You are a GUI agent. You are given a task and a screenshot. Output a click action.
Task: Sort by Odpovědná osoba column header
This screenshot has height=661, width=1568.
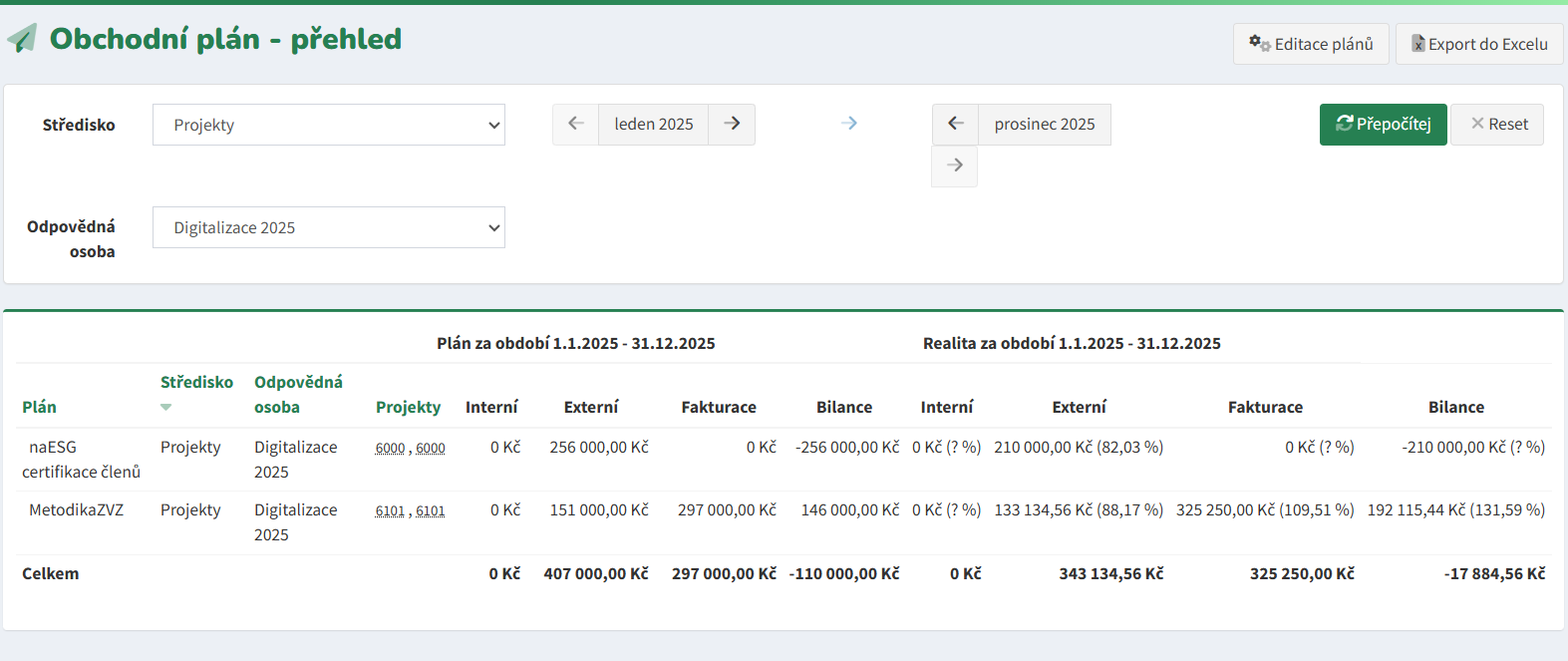298,394
